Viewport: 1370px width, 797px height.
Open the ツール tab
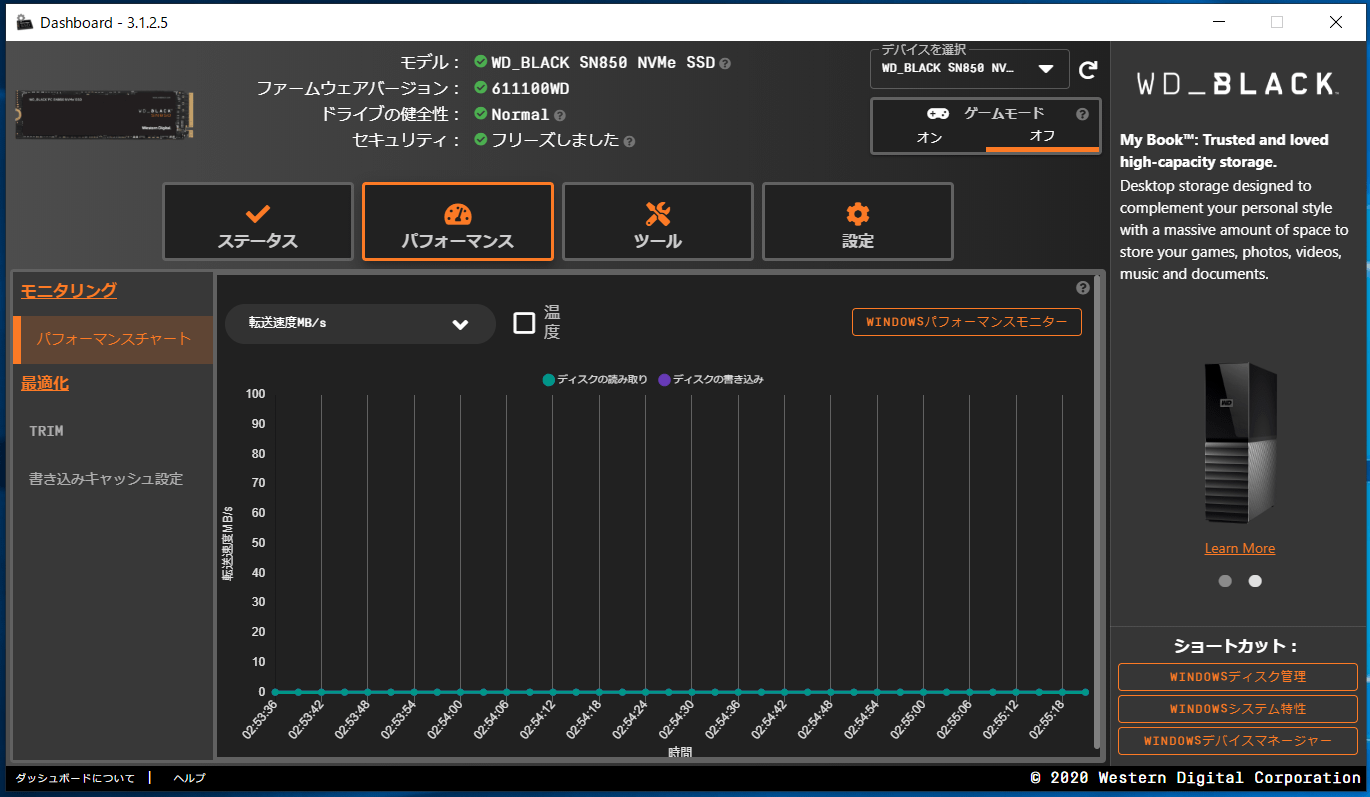pos(658,222)
